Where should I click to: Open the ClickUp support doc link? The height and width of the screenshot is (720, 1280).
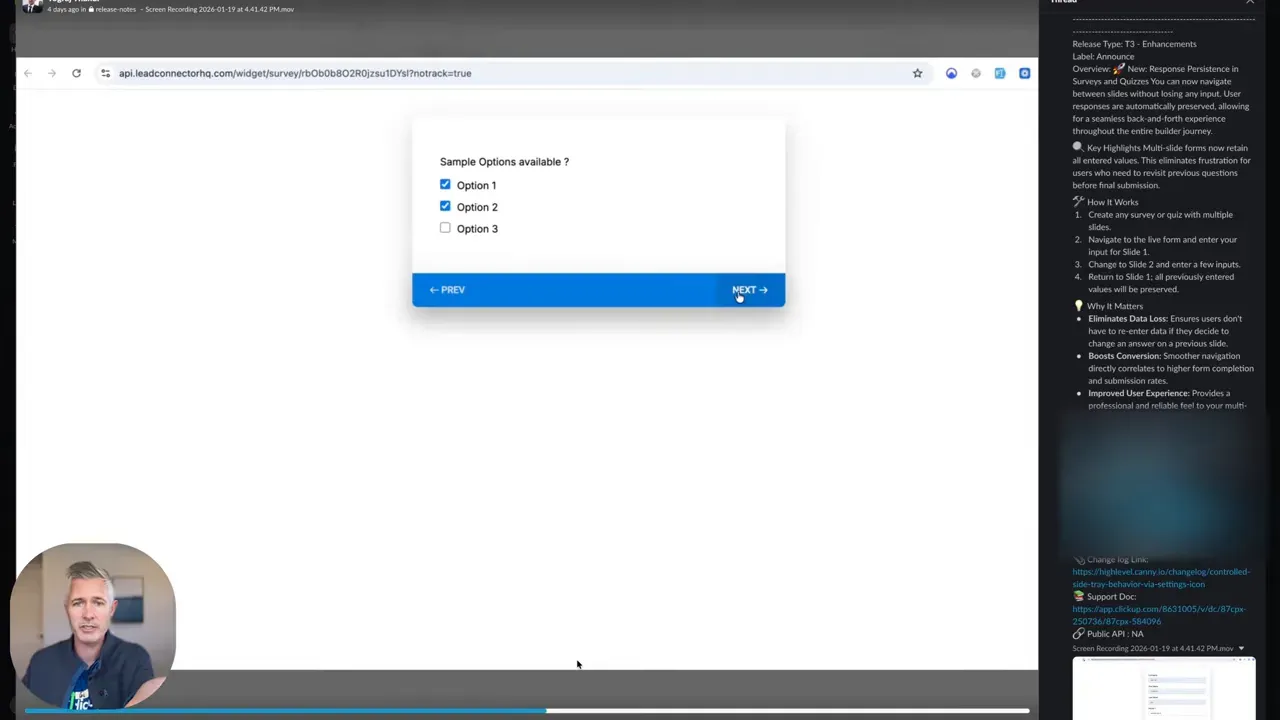tap(1158, 615)
